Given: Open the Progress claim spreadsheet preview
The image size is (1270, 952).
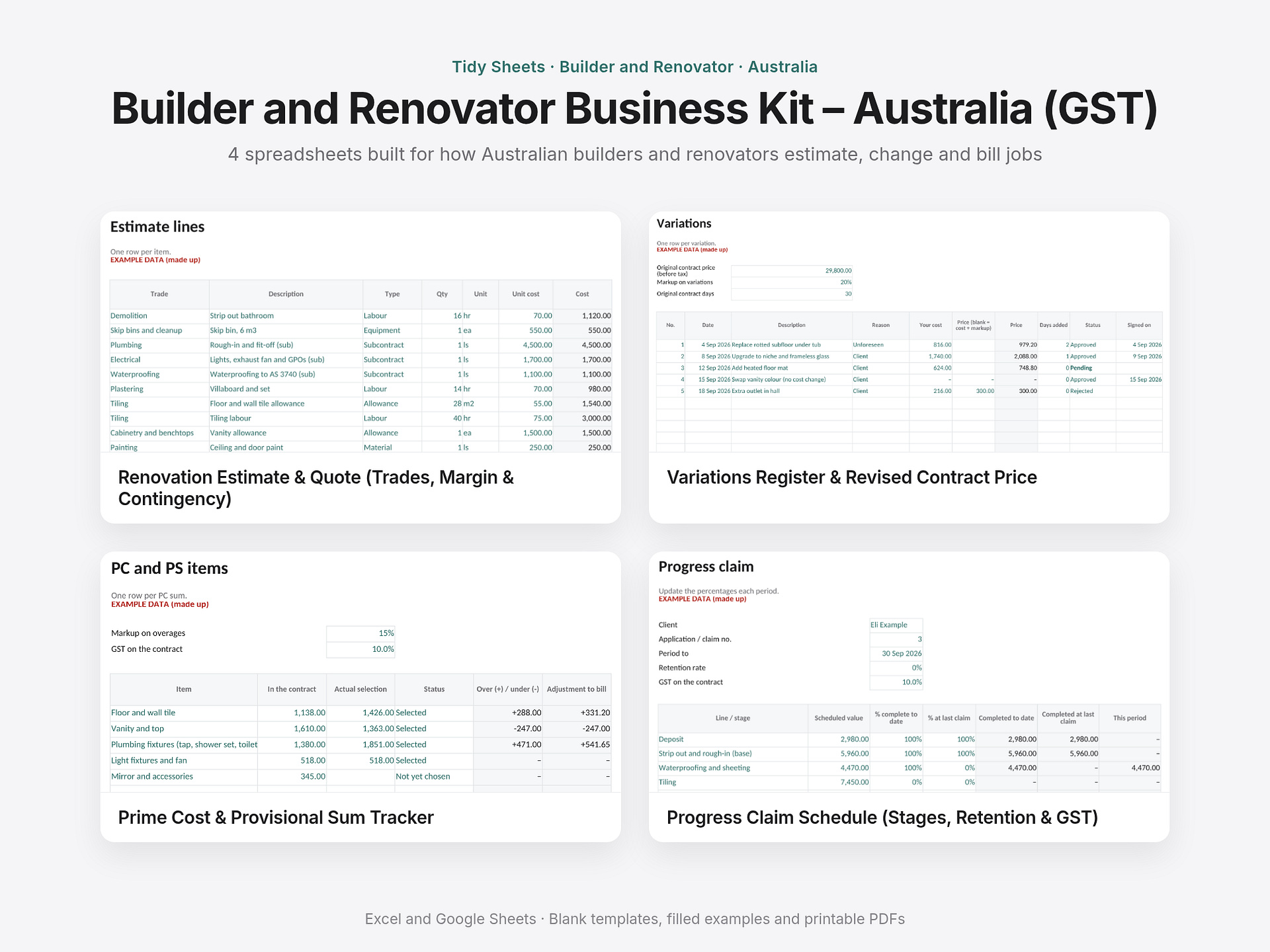Looking at the screenshot, I should 909,672.
